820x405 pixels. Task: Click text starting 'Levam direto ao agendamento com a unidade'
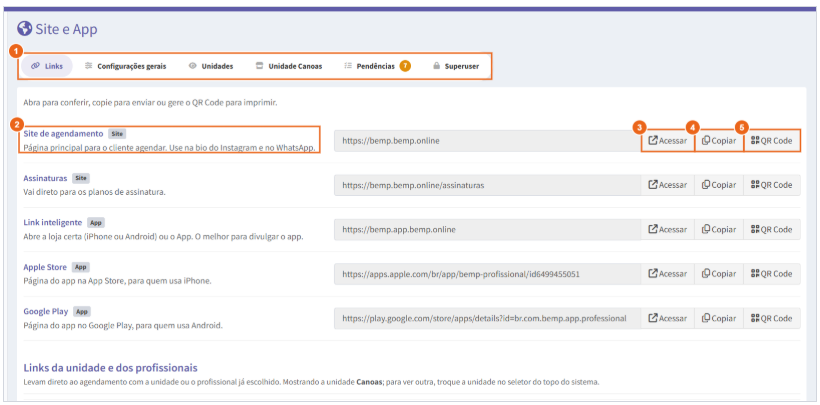[311, 382]
